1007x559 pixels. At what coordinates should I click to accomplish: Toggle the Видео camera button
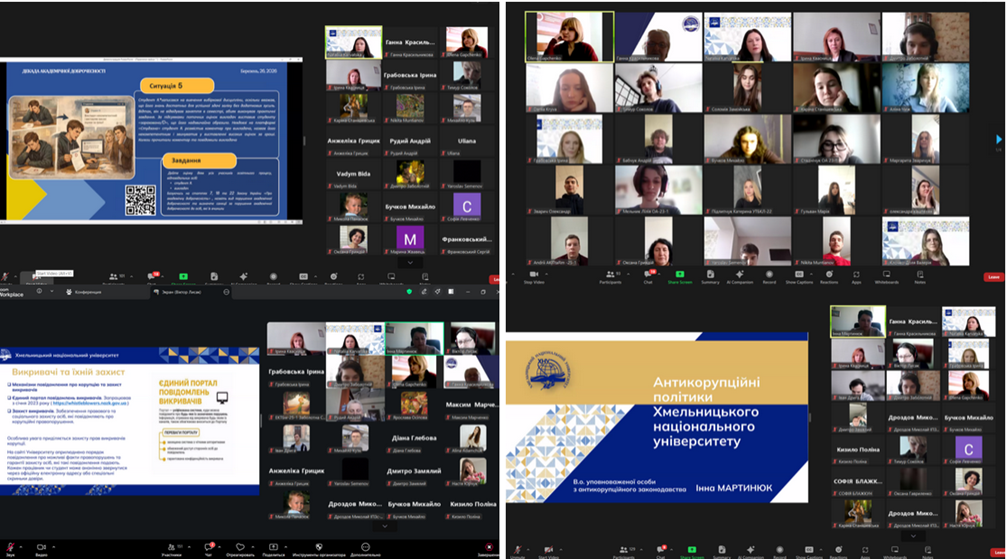42,548
